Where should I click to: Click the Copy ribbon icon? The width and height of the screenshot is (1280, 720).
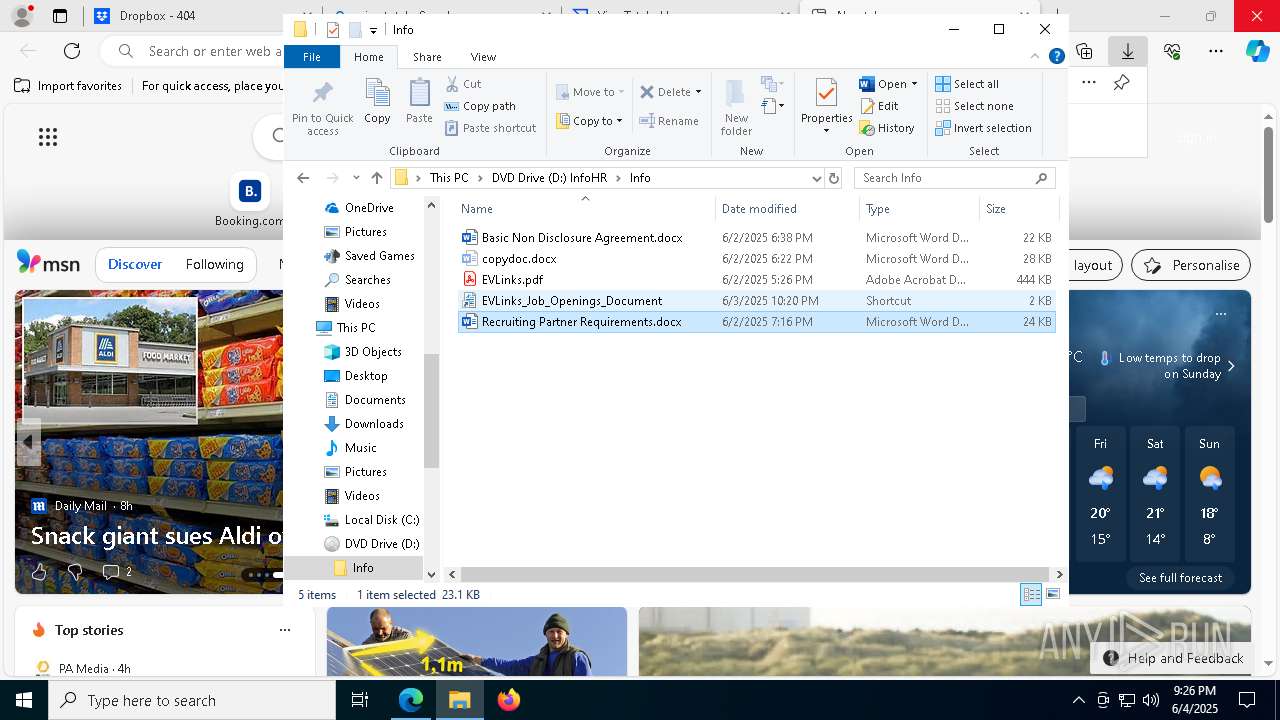click(x=377, y=102)
